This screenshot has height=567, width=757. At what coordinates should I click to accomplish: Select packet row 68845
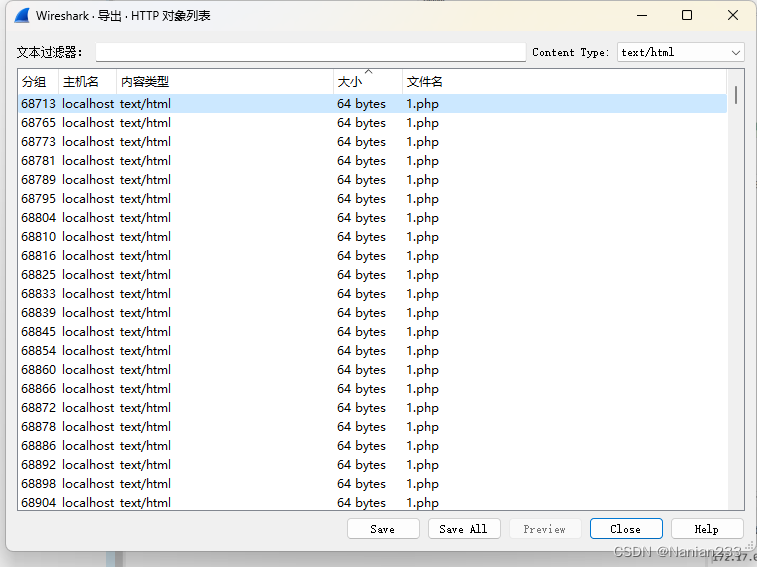pyautogui.click(x=372, y=332)
